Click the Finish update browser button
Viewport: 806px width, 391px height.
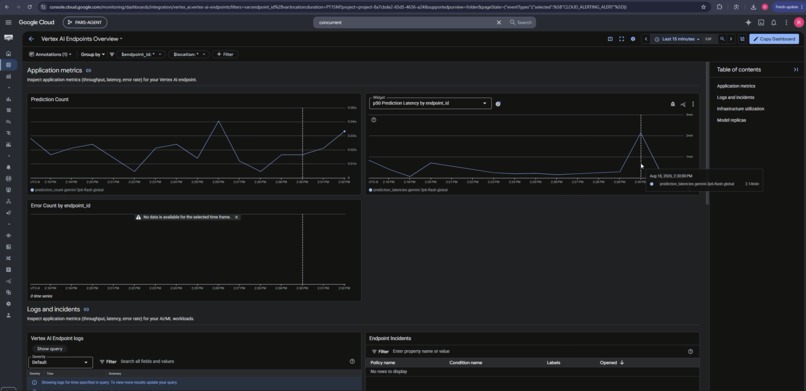[787, 7]
